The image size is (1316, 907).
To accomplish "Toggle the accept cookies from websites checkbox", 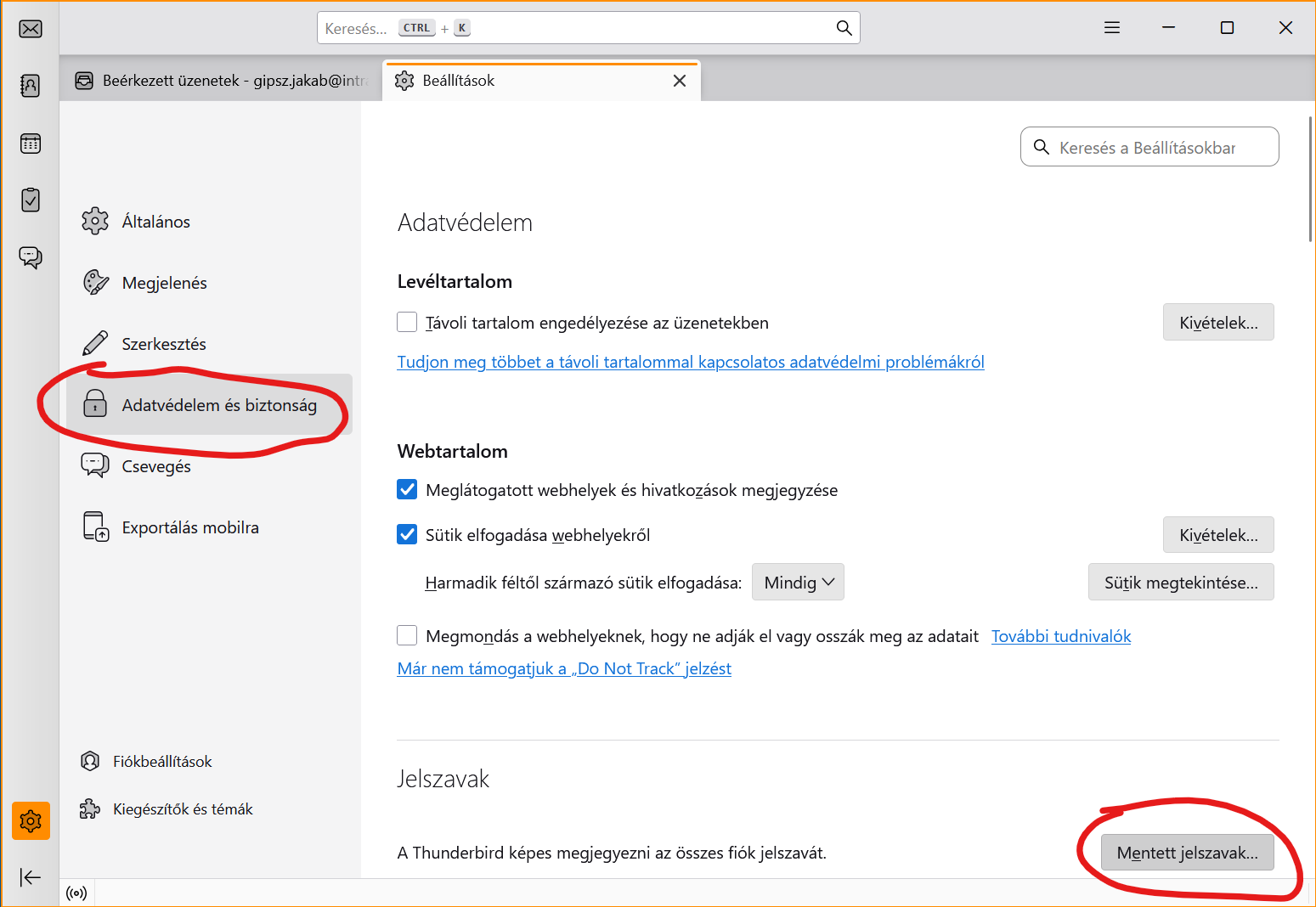I will click(408, 535).
